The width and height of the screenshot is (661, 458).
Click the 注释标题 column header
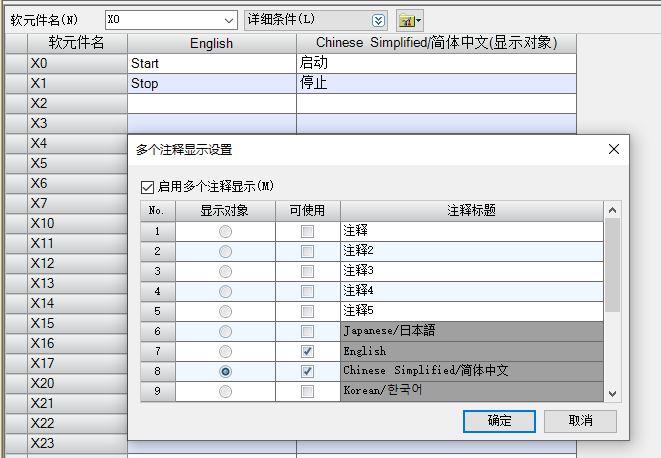click(472, 211)
